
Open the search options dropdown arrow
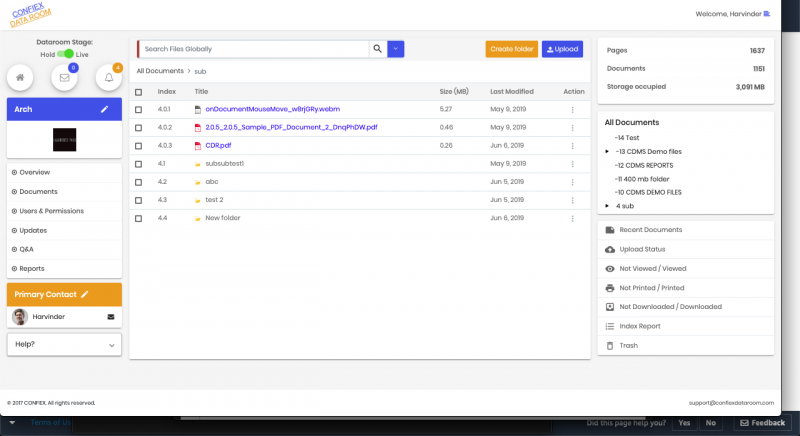pyautogui.click(x=396, y=48)
